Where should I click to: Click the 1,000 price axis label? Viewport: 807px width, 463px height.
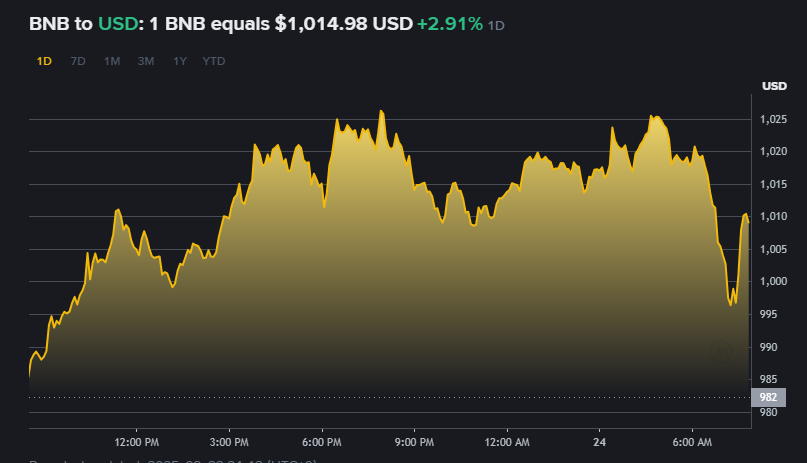[773, 282]
